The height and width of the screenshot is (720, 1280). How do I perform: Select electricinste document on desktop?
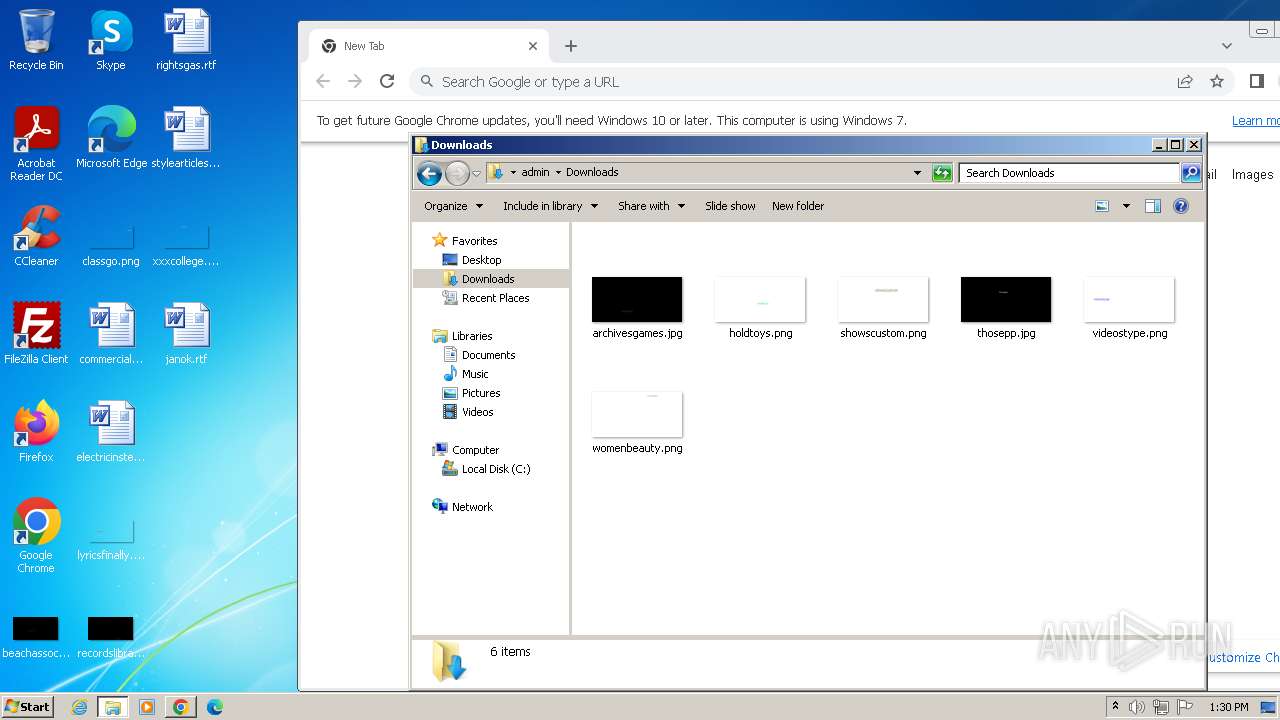click(111, 432)
